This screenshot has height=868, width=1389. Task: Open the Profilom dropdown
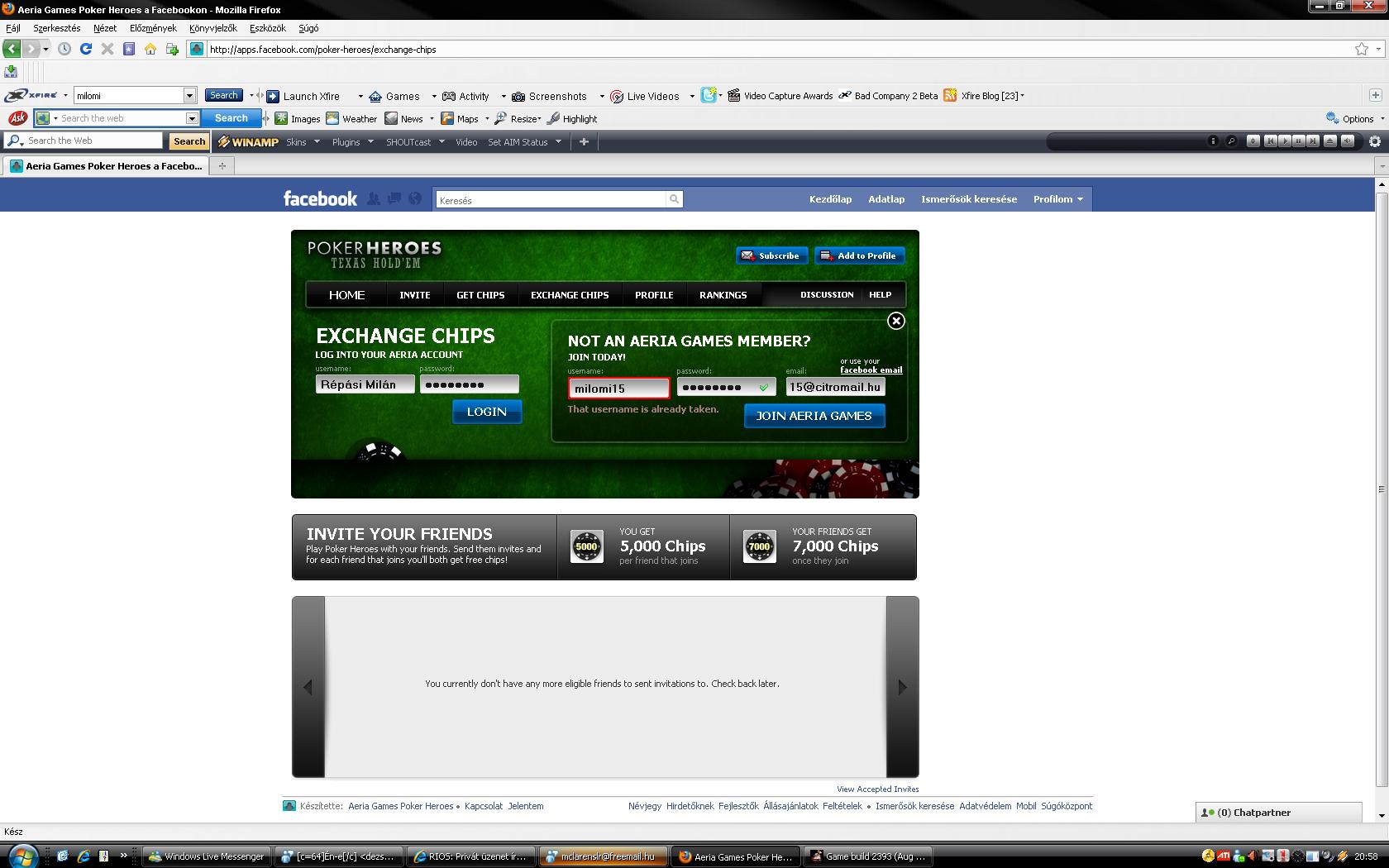1058,199
